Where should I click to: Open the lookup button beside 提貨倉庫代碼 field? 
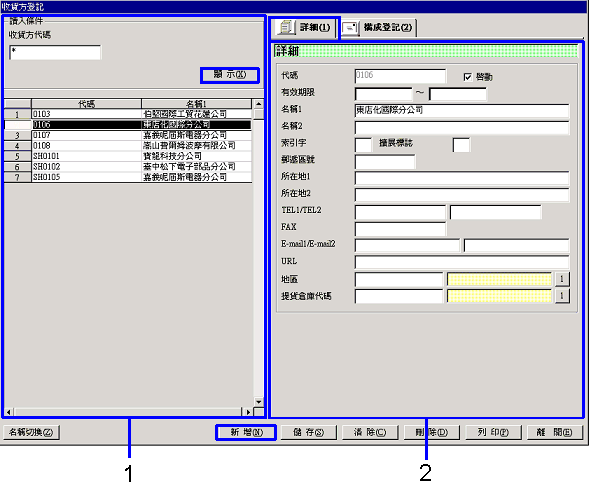pyautogui.click(x=562, y=296)
